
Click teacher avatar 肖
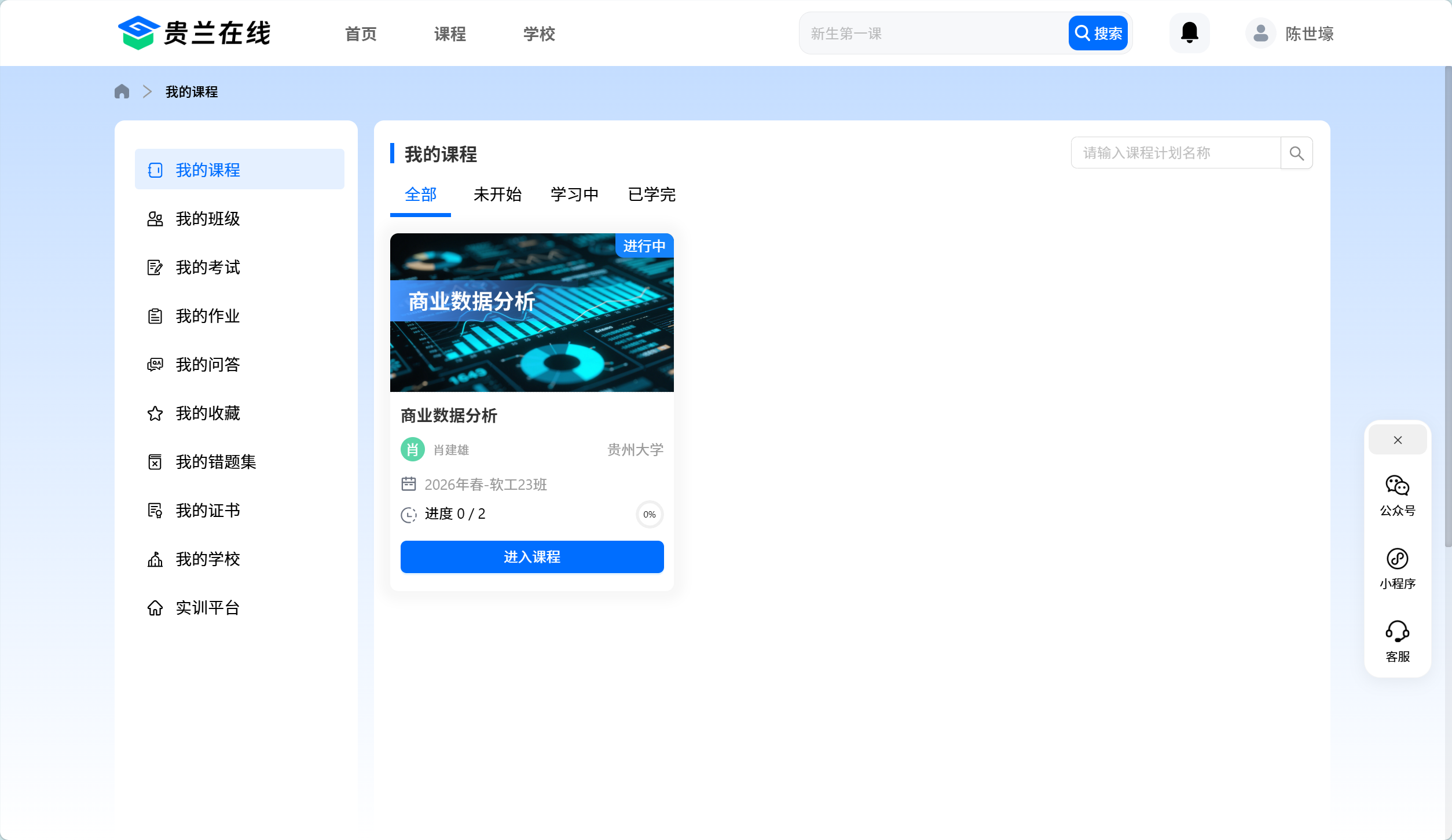click(x=413, y=449)
